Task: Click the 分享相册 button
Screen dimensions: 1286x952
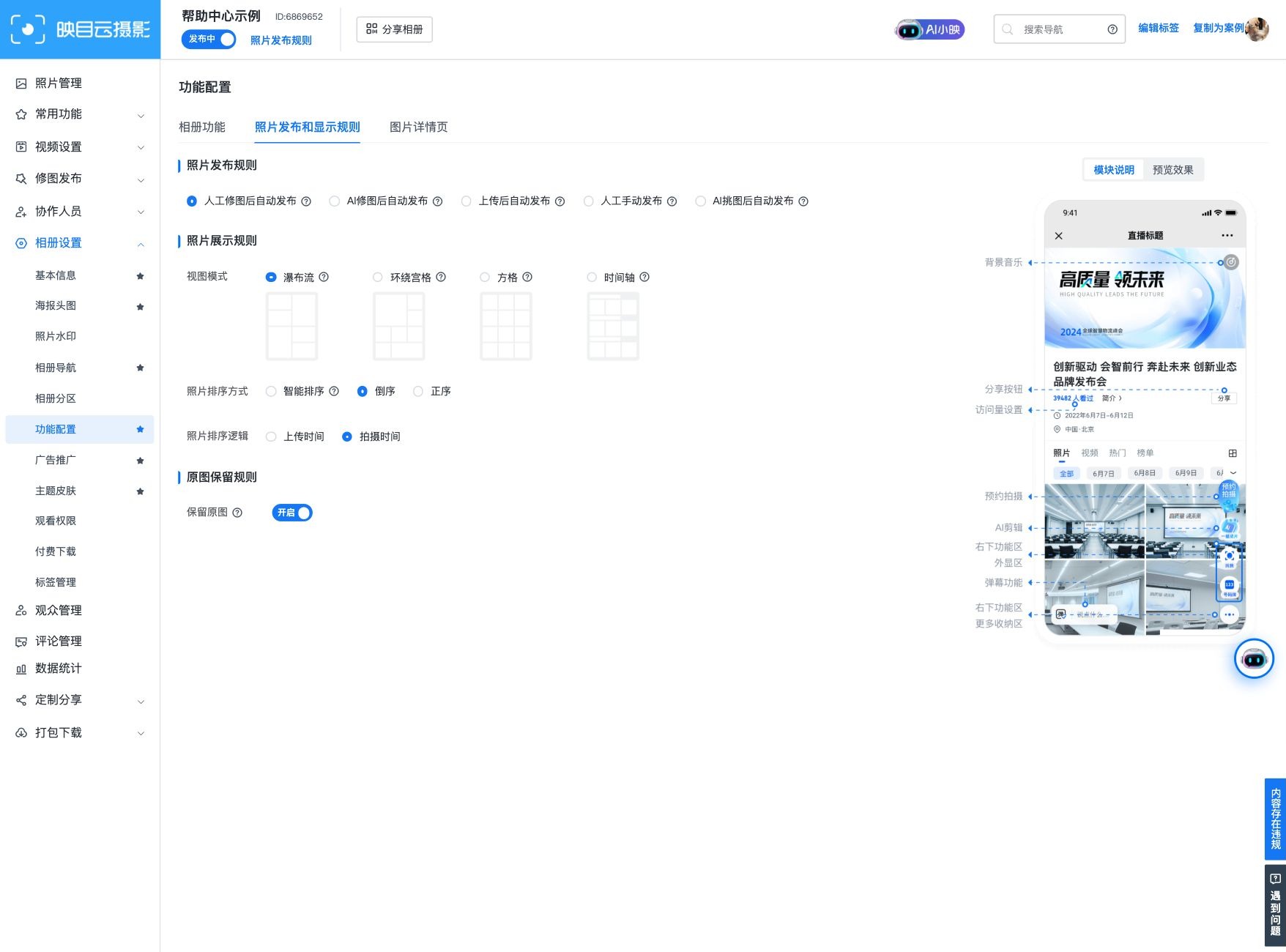Action: click(x=395, y=29)
